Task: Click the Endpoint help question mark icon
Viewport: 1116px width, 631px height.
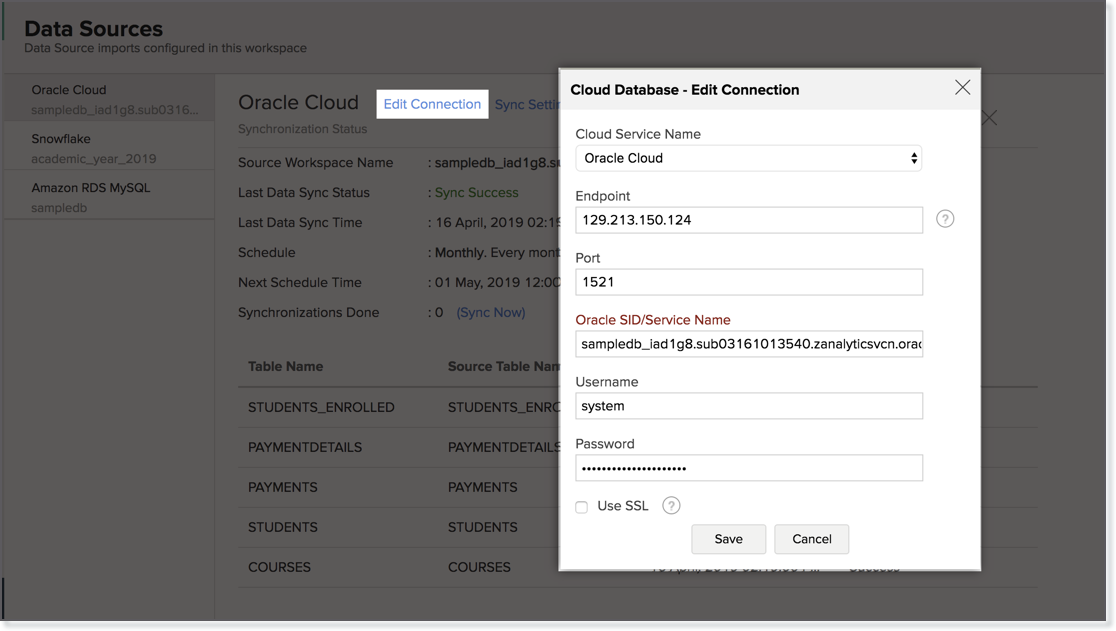Action: (x=945, y=219)
